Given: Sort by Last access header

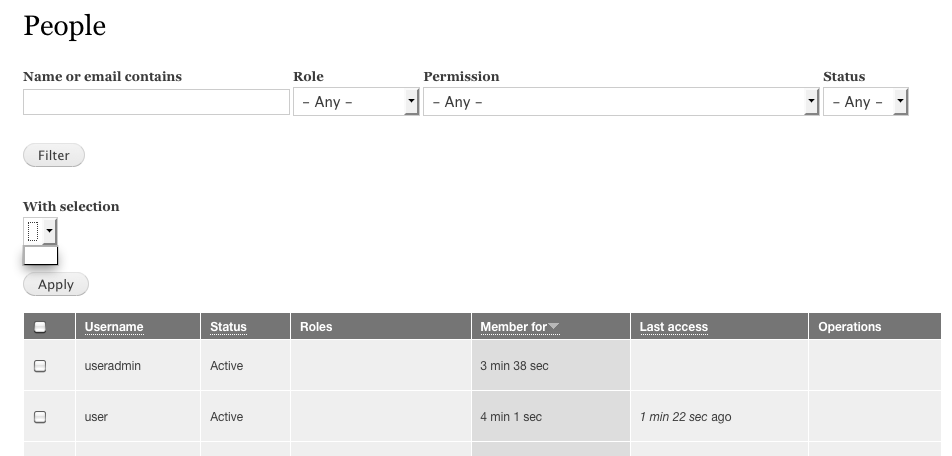Looking at the screenshot, I should click(673, 327).
